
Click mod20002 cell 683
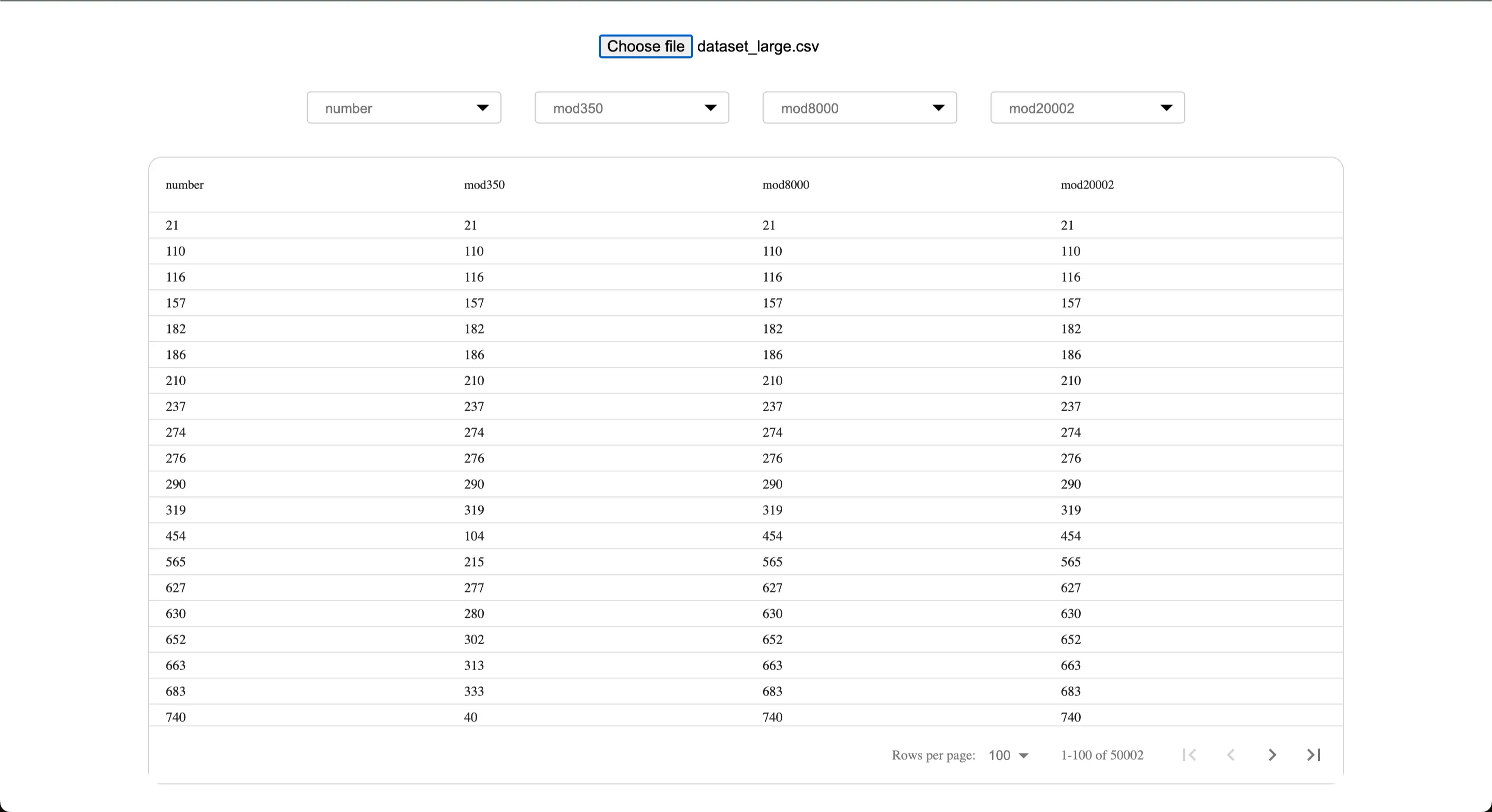click(1070, 691)
